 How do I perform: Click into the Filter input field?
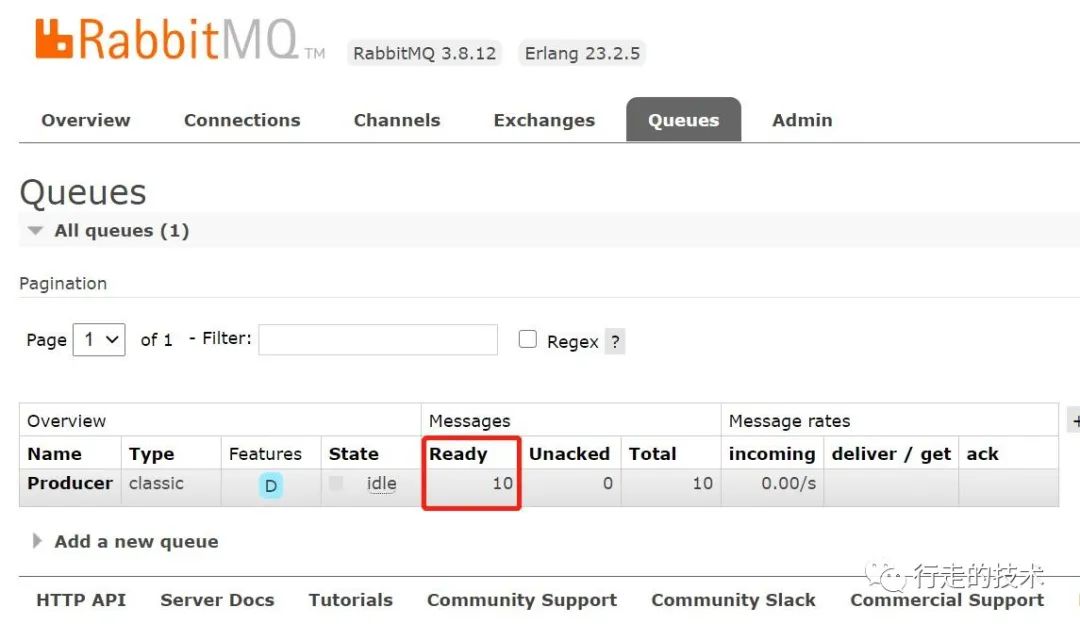tap(378, 340)
